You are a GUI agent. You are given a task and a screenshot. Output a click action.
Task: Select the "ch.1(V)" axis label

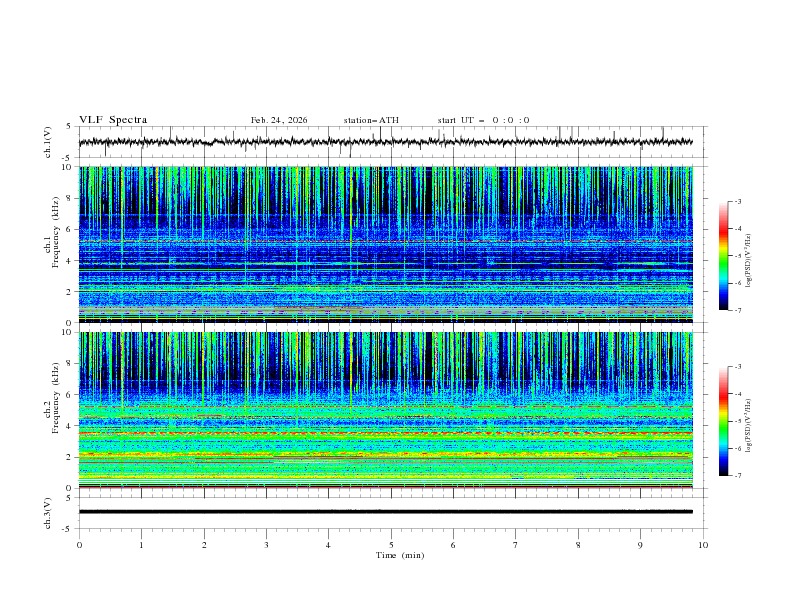click(48, 142)
